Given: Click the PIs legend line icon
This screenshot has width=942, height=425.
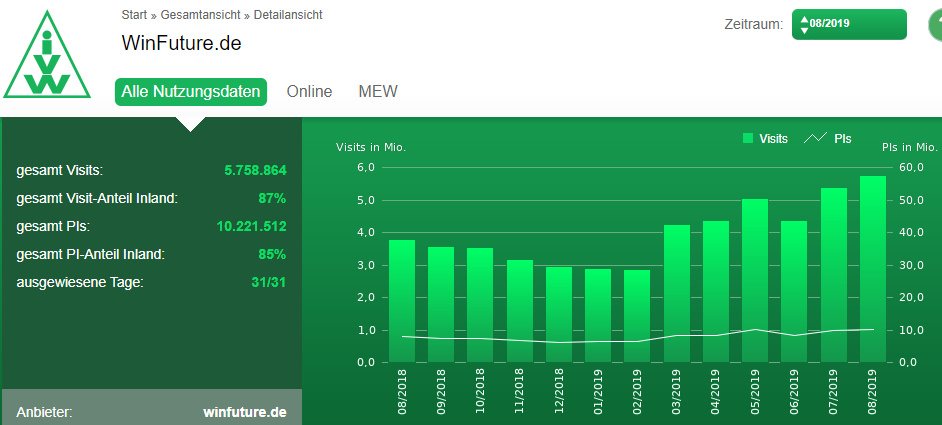Looking at the screenshot, I should [816, 138].
